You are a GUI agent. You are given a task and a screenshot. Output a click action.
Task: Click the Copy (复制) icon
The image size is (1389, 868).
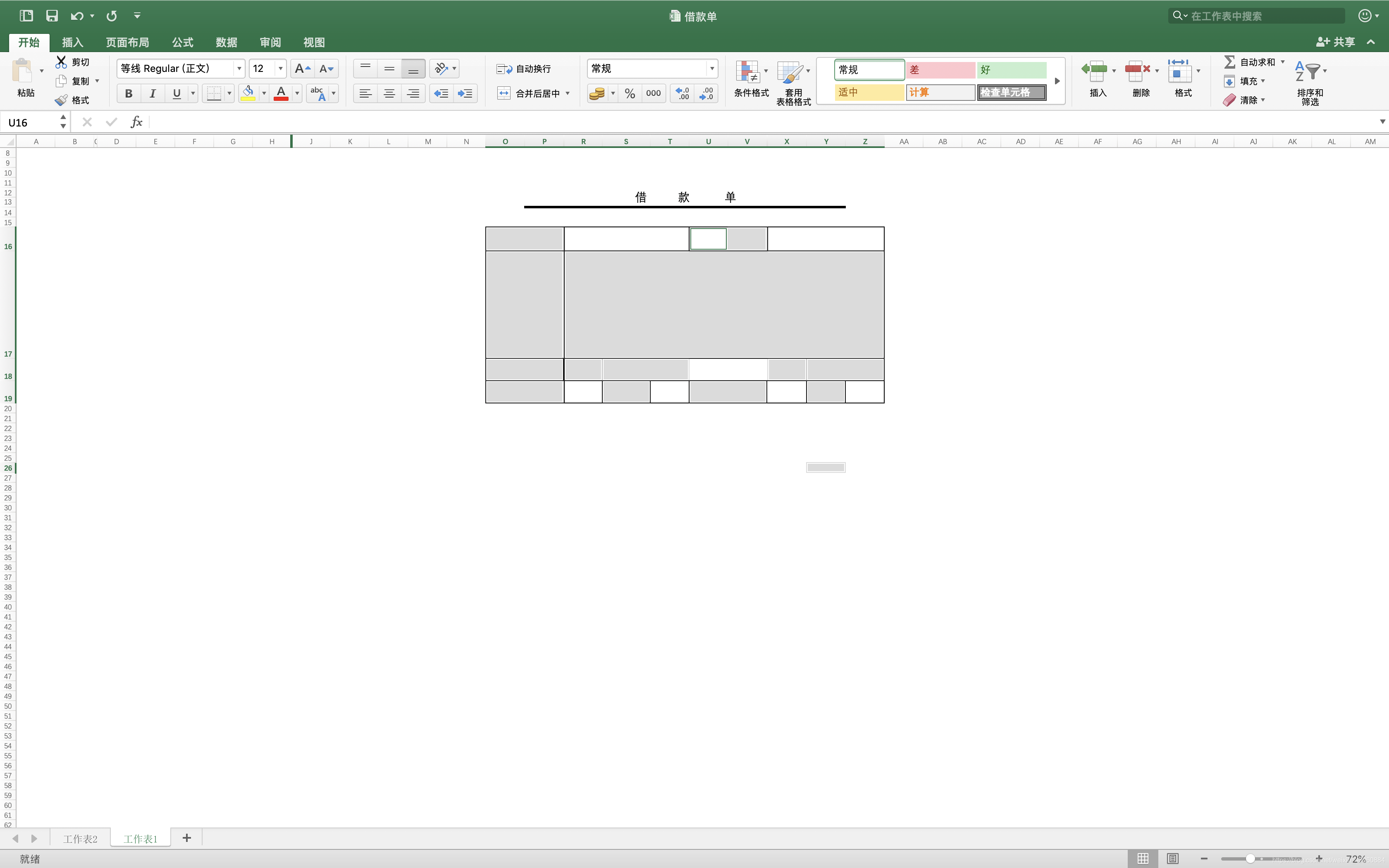point(61,81)
